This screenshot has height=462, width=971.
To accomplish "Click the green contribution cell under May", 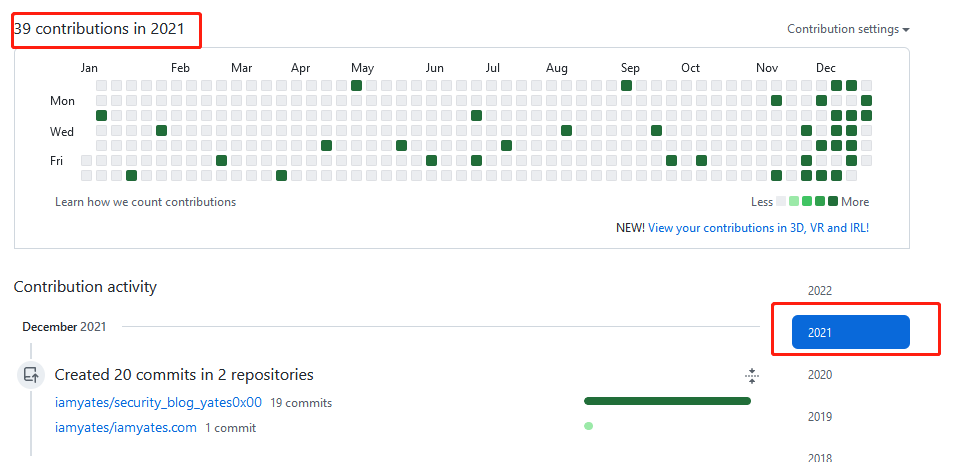I will coord(356,86).
